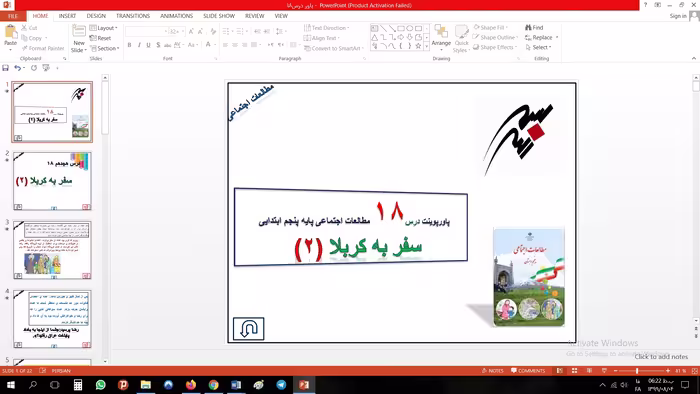Open the FILE tab
This screenshot has height=394, width=700.
(13, 16)
